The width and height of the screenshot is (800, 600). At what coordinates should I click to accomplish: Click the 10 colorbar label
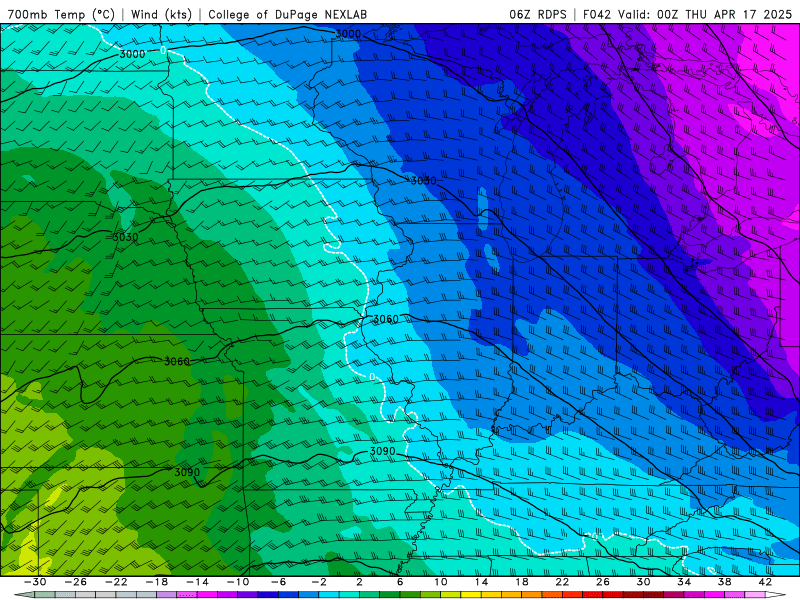point(441,582)
